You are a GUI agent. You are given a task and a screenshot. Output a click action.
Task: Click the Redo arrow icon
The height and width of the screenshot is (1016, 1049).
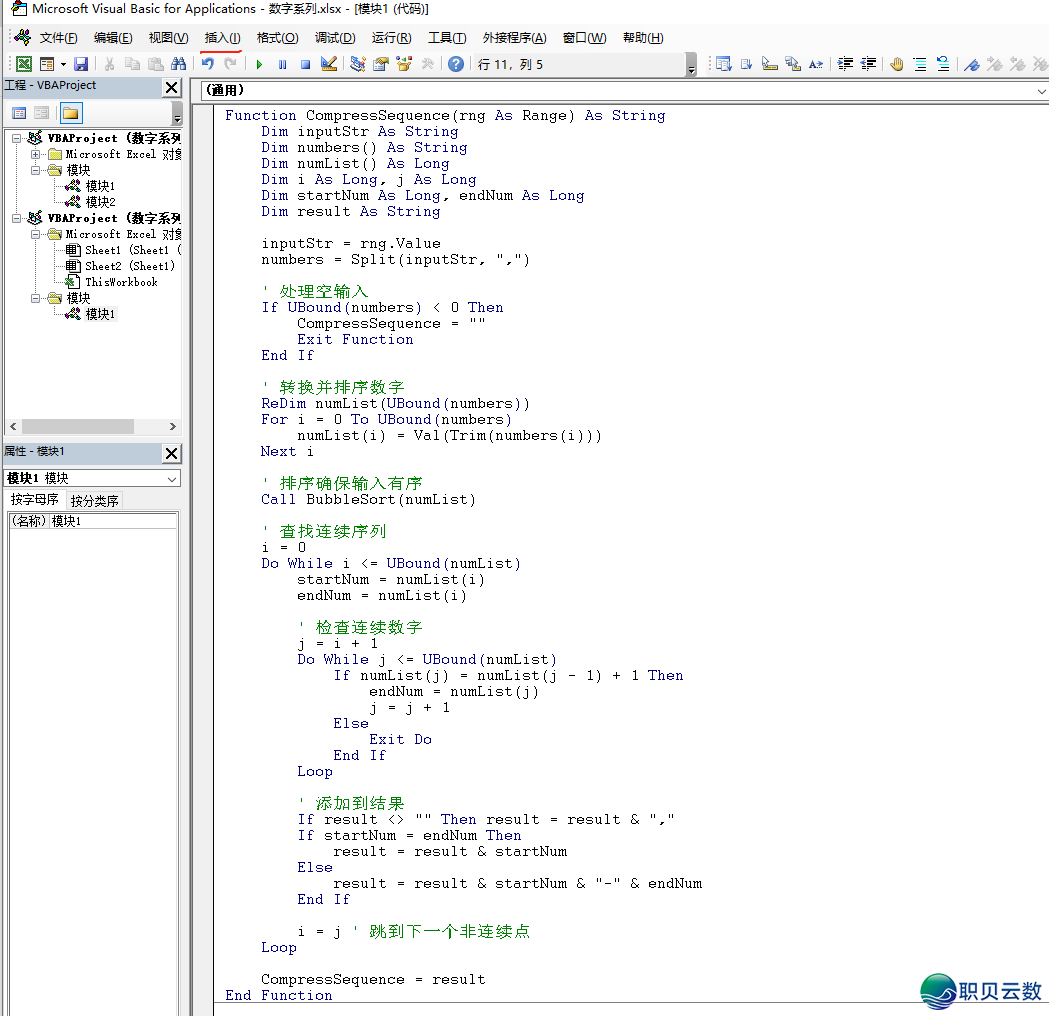pos(231,64)
